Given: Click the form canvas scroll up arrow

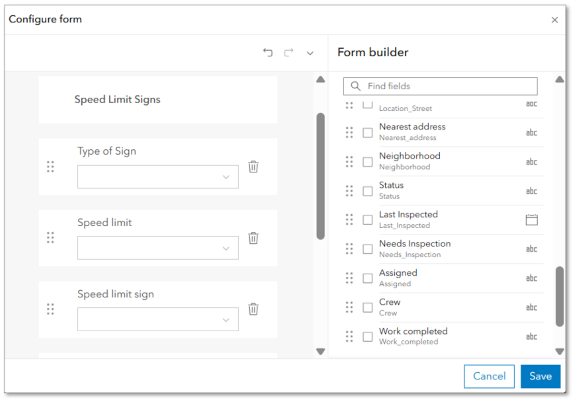Looking at the screenshot, I should 320,80.
